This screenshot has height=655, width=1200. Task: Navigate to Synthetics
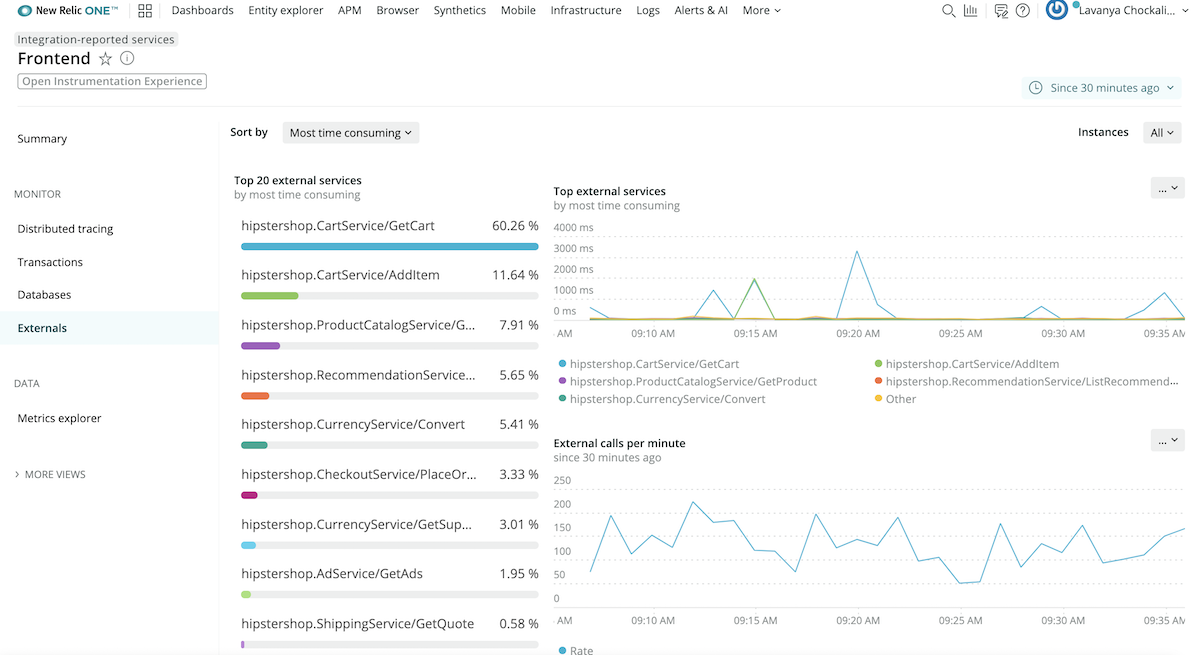460,11
